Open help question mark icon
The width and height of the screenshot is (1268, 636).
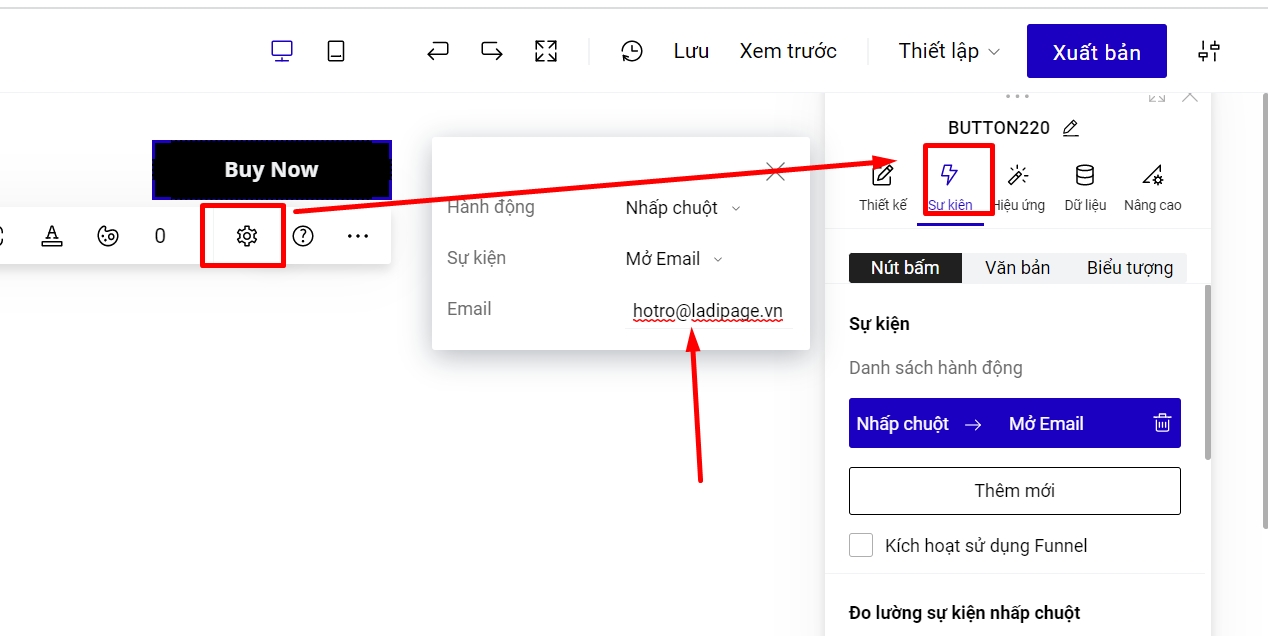(303, 236)
